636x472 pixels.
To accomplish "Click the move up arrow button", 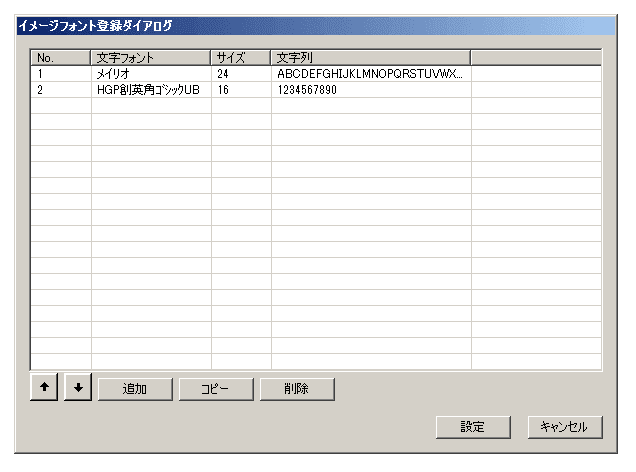I will (44, 389).
